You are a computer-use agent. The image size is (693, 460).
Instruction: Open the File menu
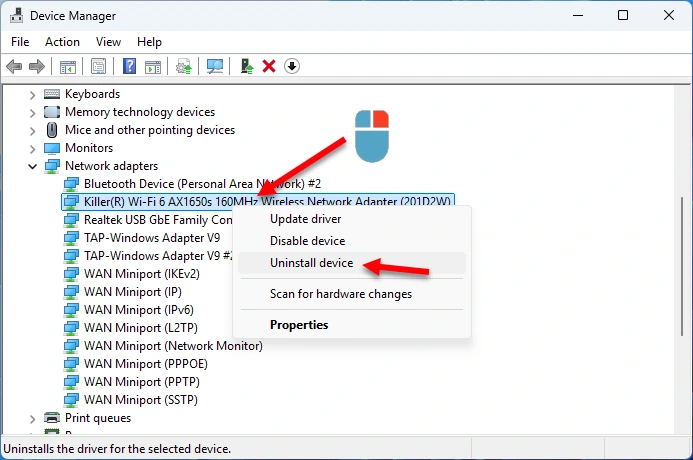click(x=20, y=42)
